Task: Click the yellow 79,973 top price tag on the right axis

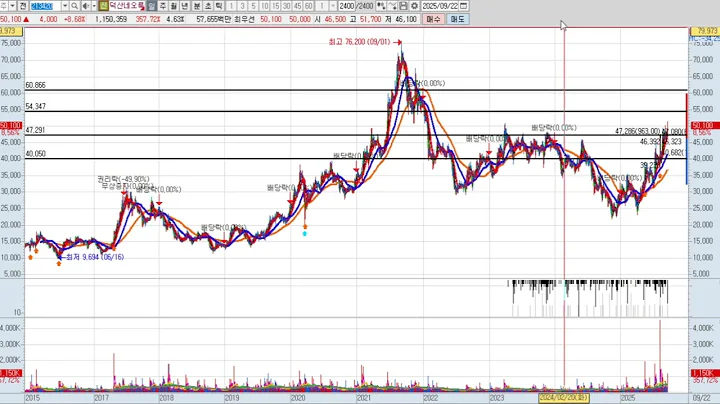Action: click(707, 31)
